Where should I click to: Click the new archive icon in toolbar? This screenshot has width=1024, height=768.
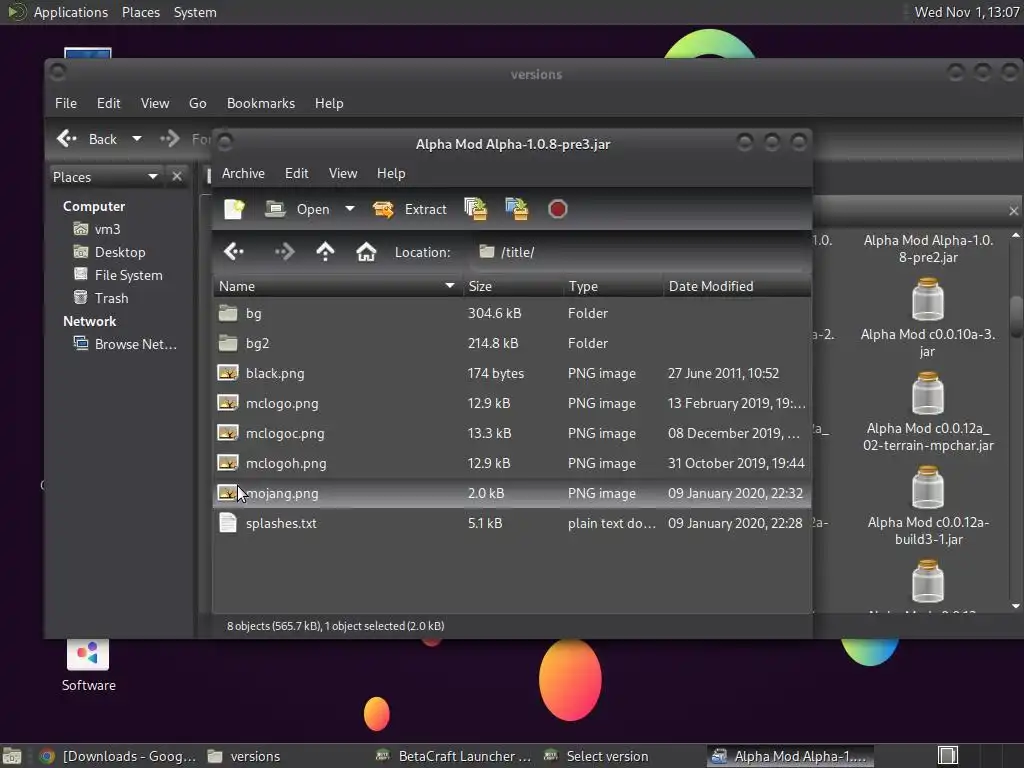[234, 209]
